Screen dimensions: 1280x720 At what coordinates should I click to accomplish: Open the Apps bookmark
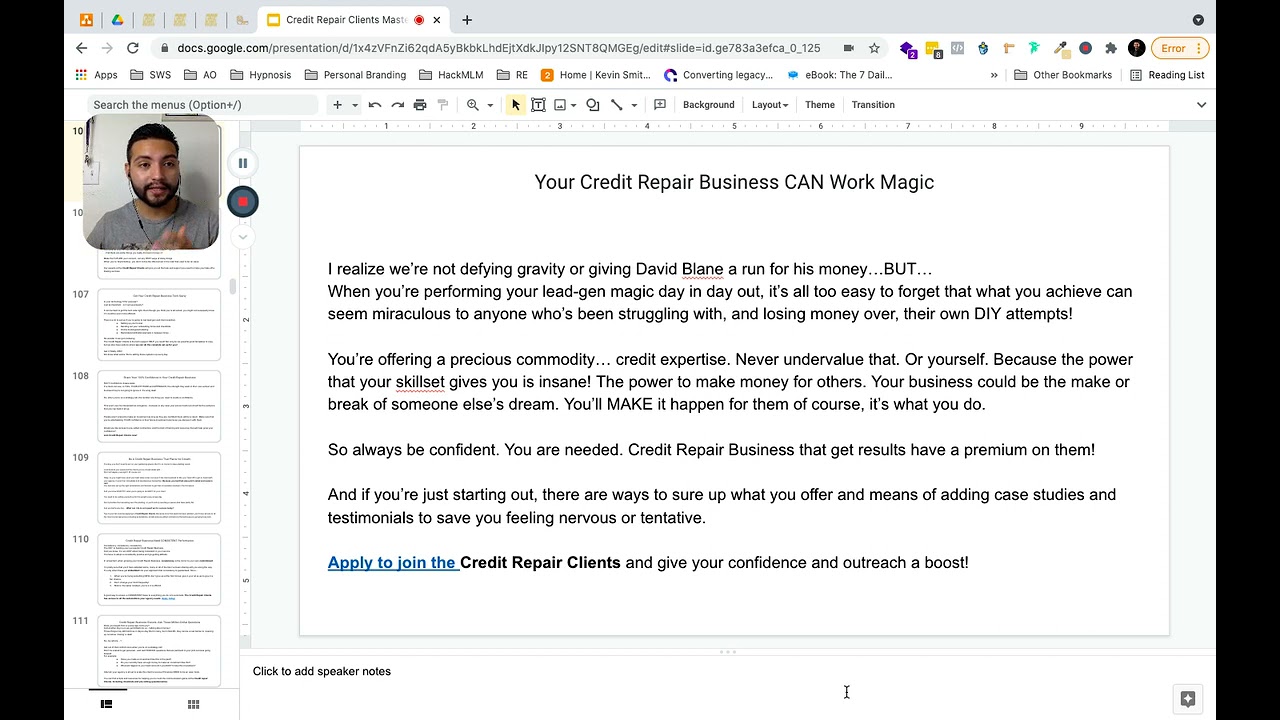click(96, 75)
